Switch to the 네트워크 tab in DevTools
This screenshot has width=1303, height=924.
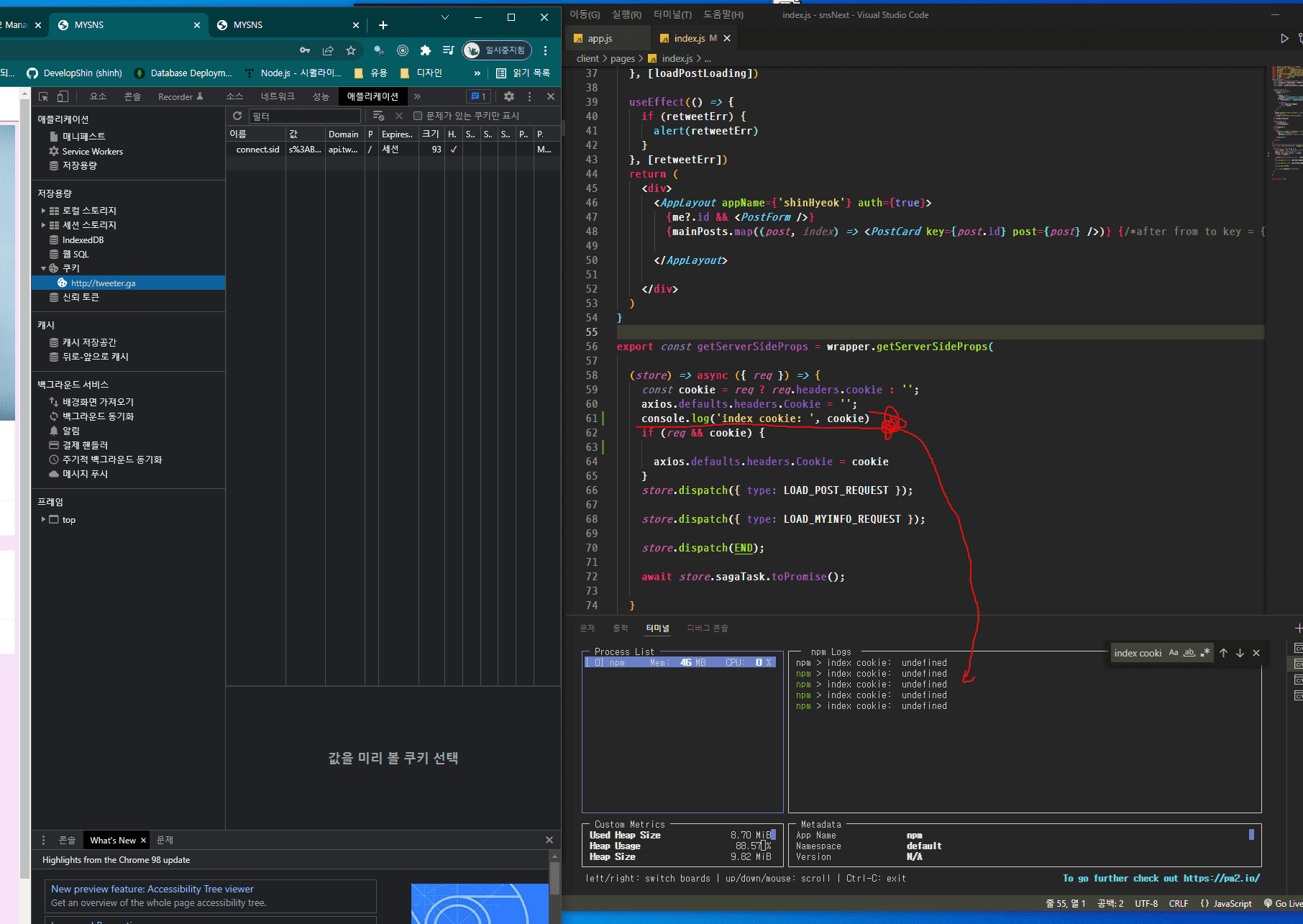coord(278,96)
